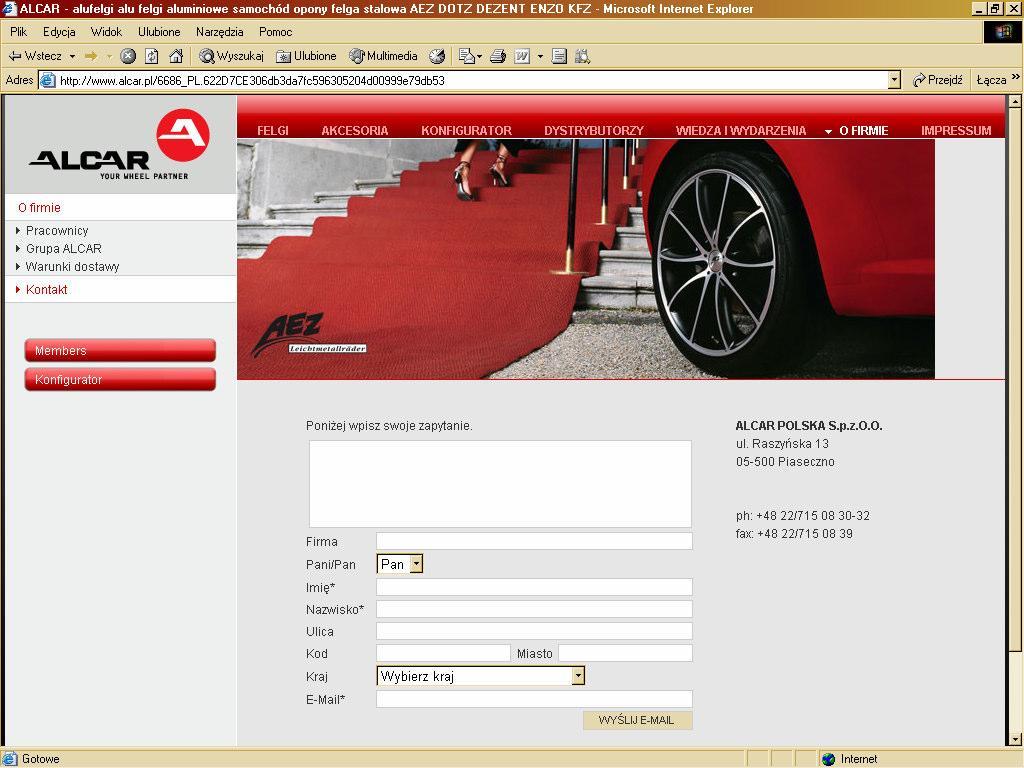Click the Ulica input field
Screen dimensions: 1024x768
click(x=534, y=631)
